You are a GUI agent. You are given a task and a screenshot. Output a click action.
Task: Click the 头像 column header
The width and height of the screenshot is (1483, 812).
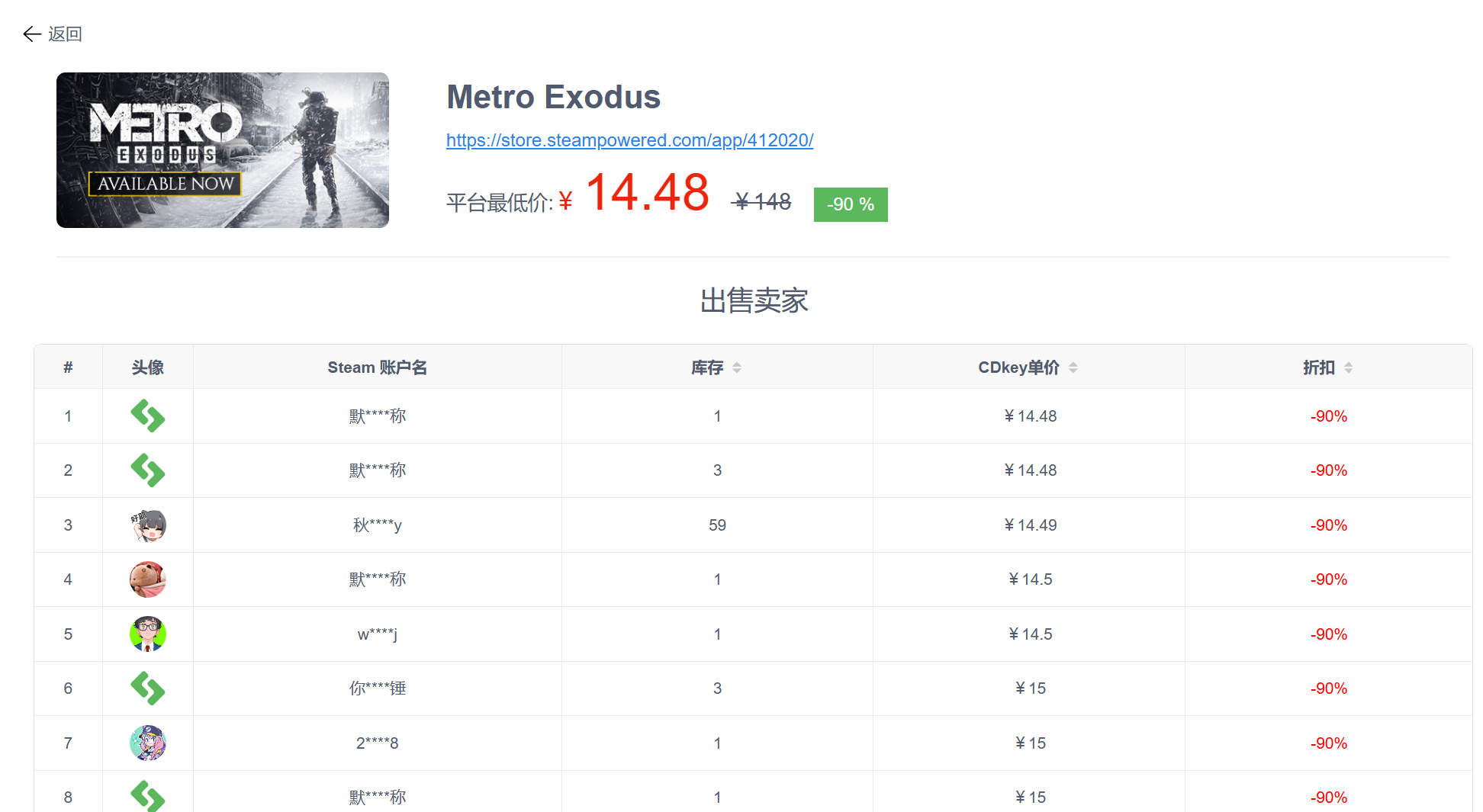pyautogui.click(x=148, y=367)
